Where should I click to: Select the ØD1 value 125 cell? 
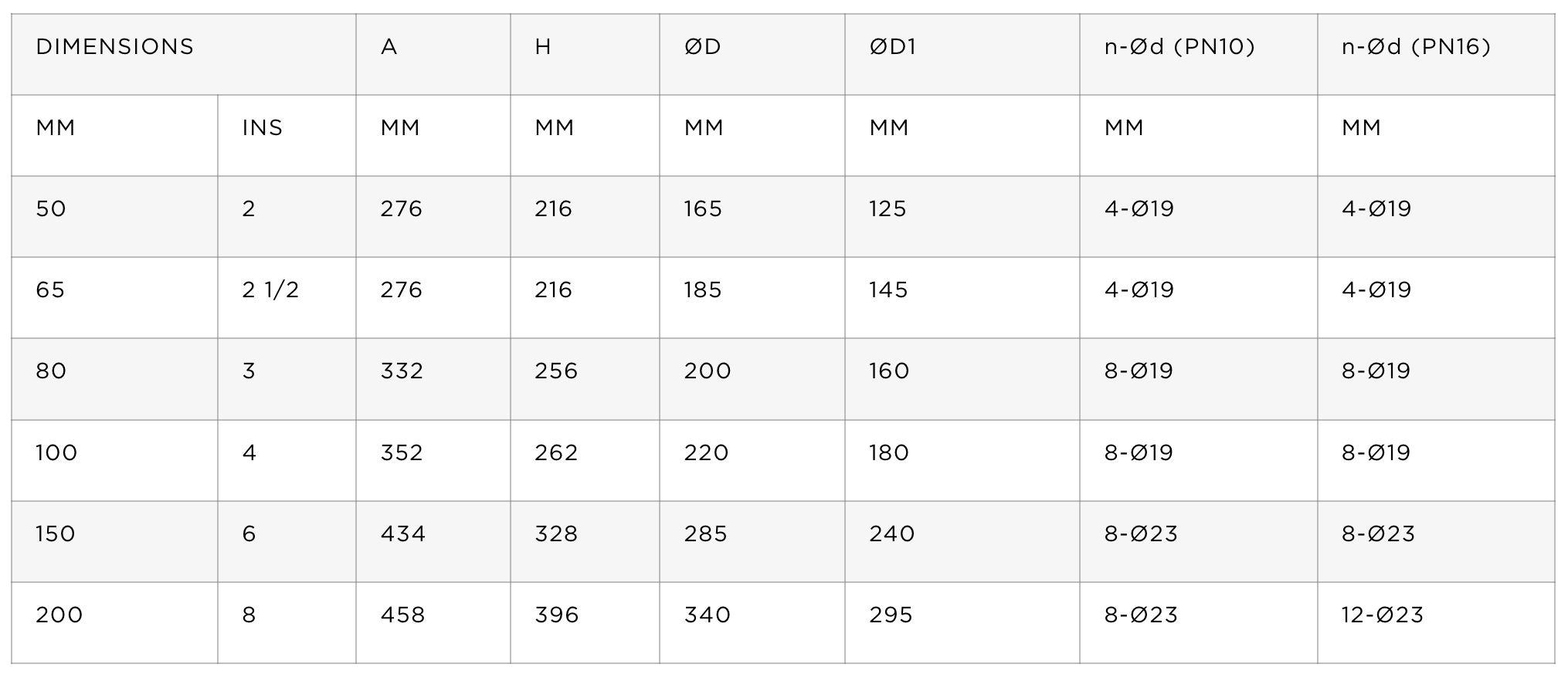(962, 217)
